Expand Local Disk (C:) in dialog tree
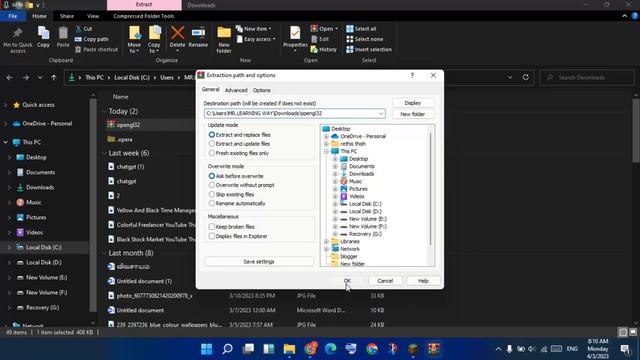640x360 pixels. [335, 204]
